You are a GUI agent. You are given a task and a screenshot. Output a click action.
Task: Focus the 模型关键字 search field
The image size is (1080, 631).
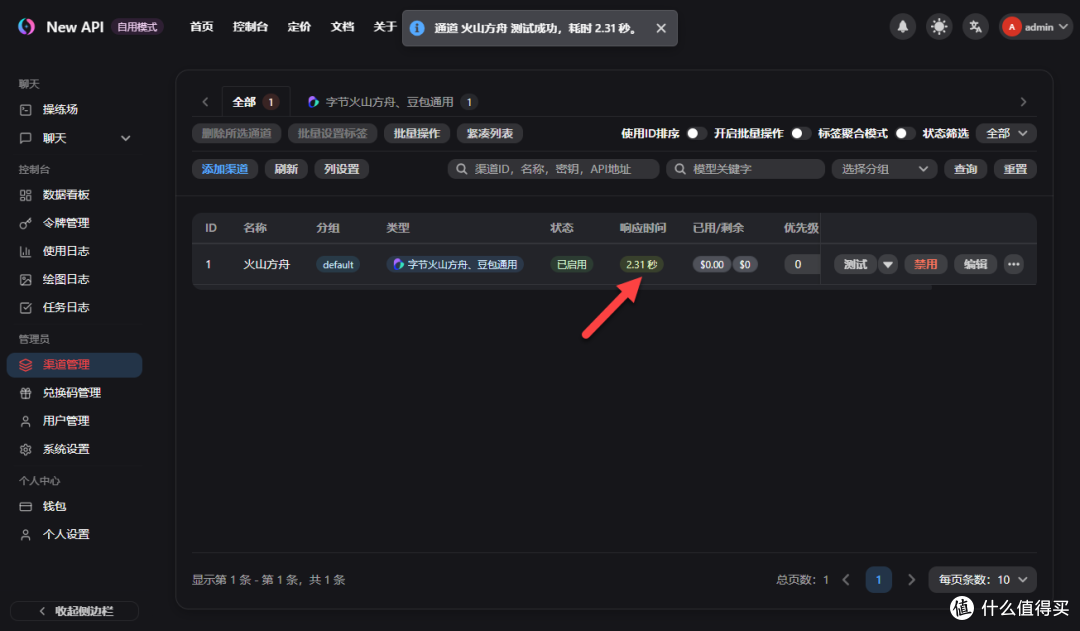[745, 169]
